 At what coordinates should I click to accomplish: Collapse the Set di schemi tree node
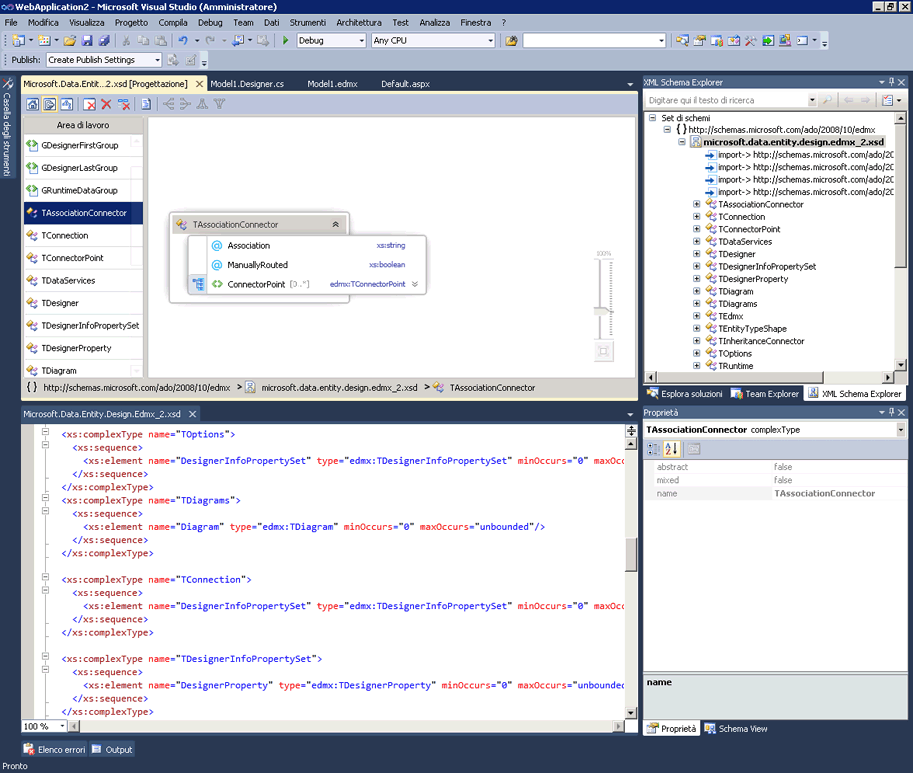tap(652, 118)
